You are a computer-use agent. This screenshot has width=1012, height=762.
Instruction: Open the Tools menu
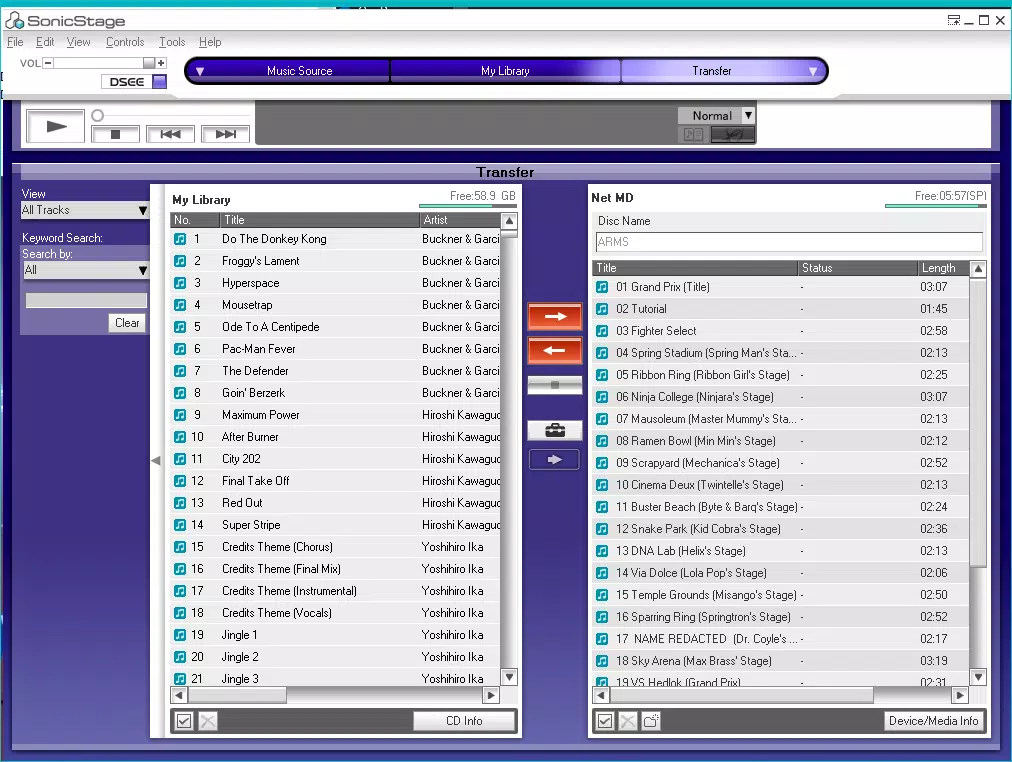pyautogui.click(x=172, y=42)
